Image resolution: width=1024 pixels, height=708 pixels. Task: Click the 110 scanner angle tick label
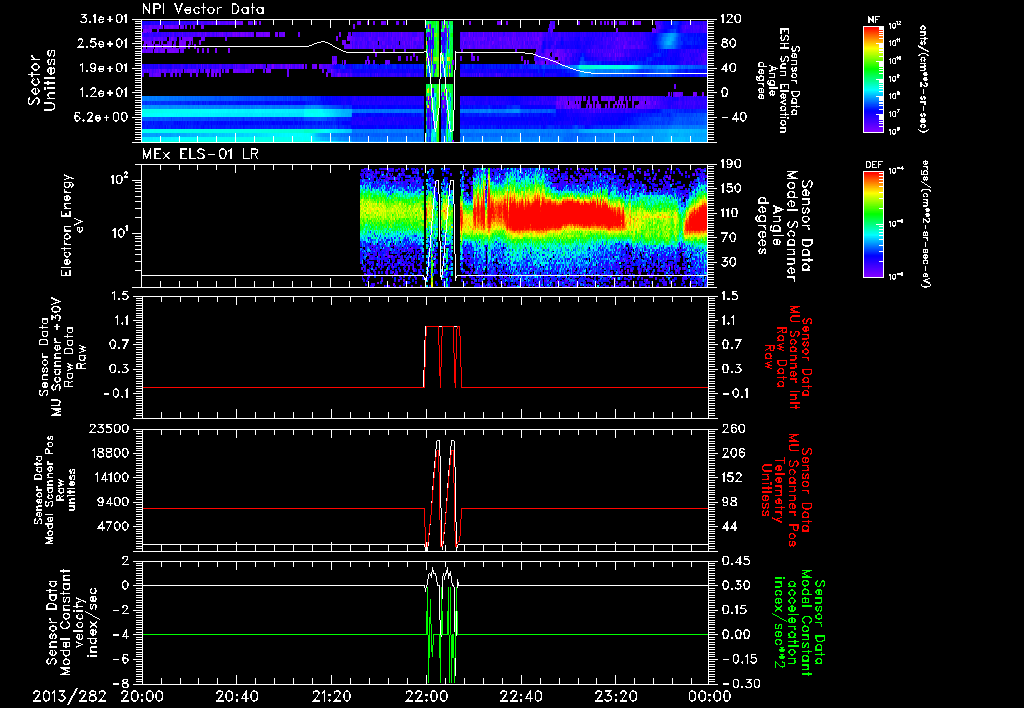pos(731,213)
